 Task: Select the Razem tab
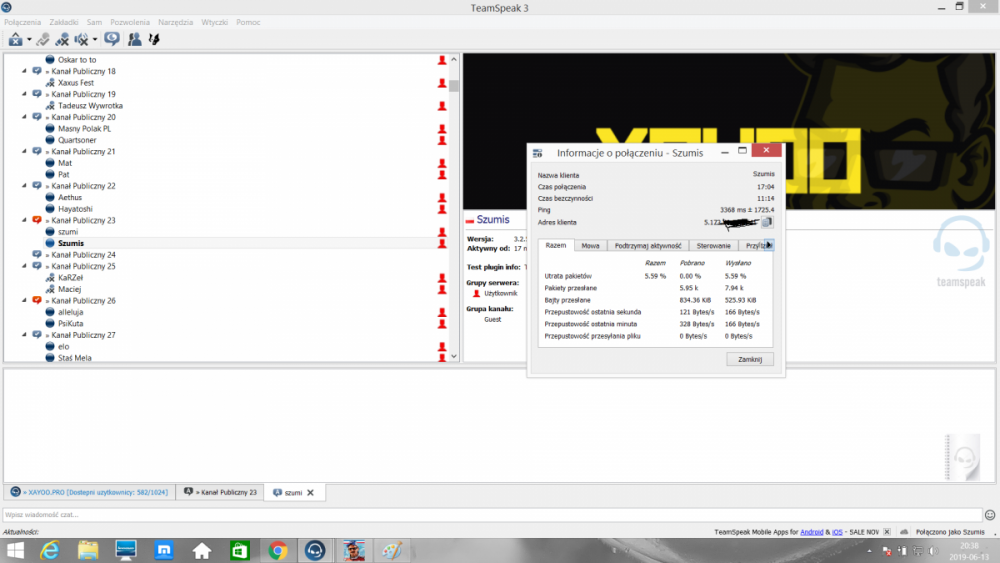pos(555,245)
